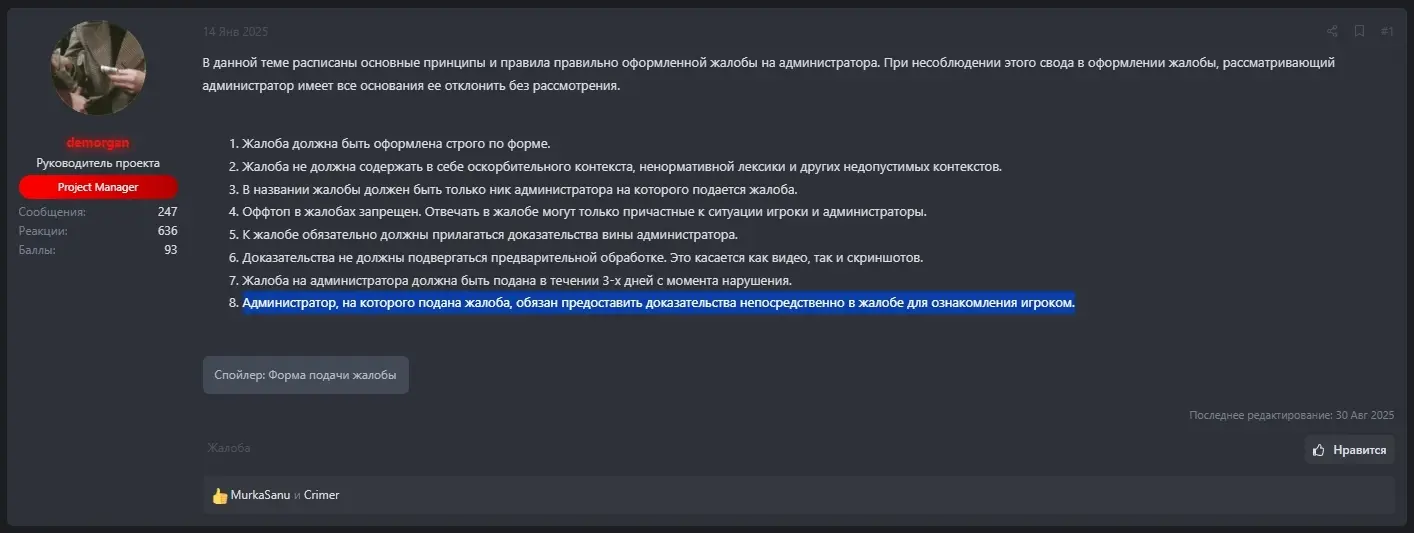1414x533 pixels.
Task: Click the thumbs-up reaction icon beside MurkaSanu
Action: [x=220, y=495]
